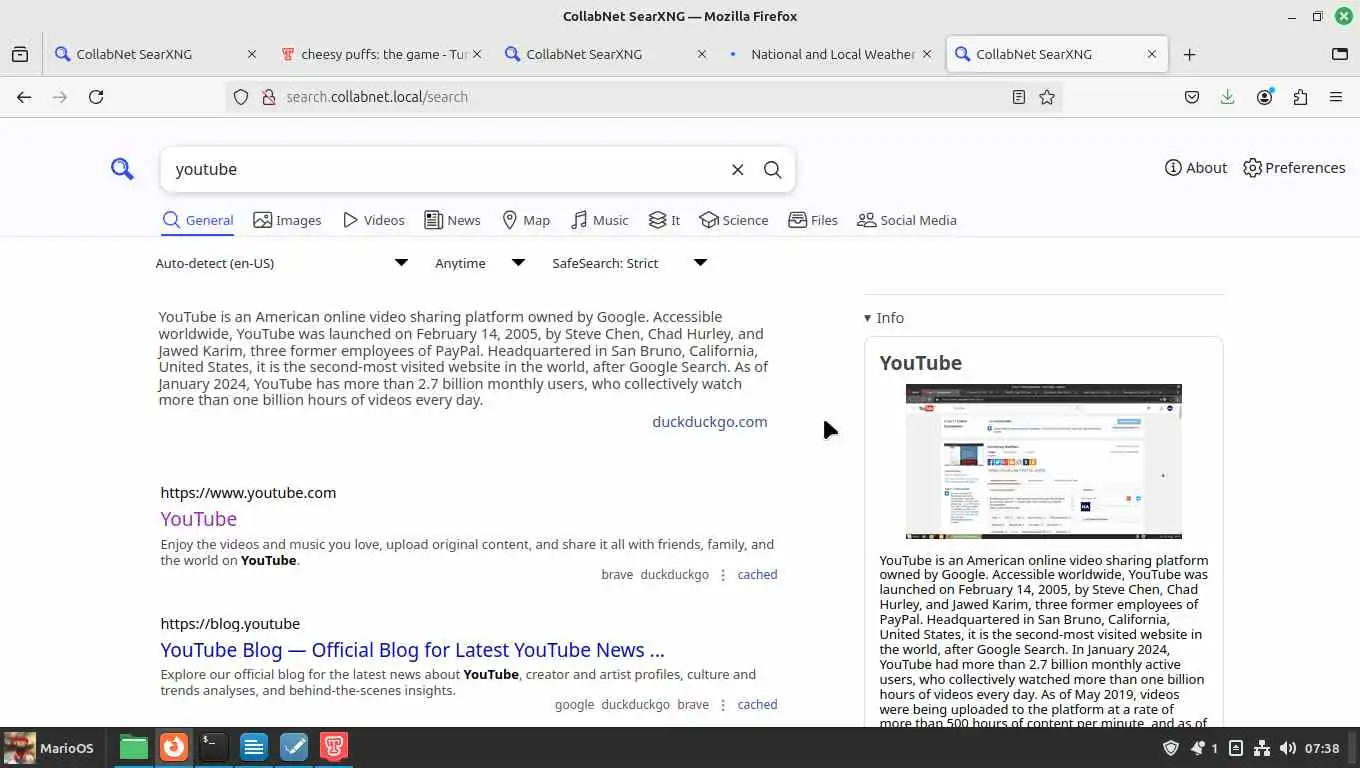Open terminal from taskbar
Screen dimensions: 1360x768
click(x=213, y=747)
